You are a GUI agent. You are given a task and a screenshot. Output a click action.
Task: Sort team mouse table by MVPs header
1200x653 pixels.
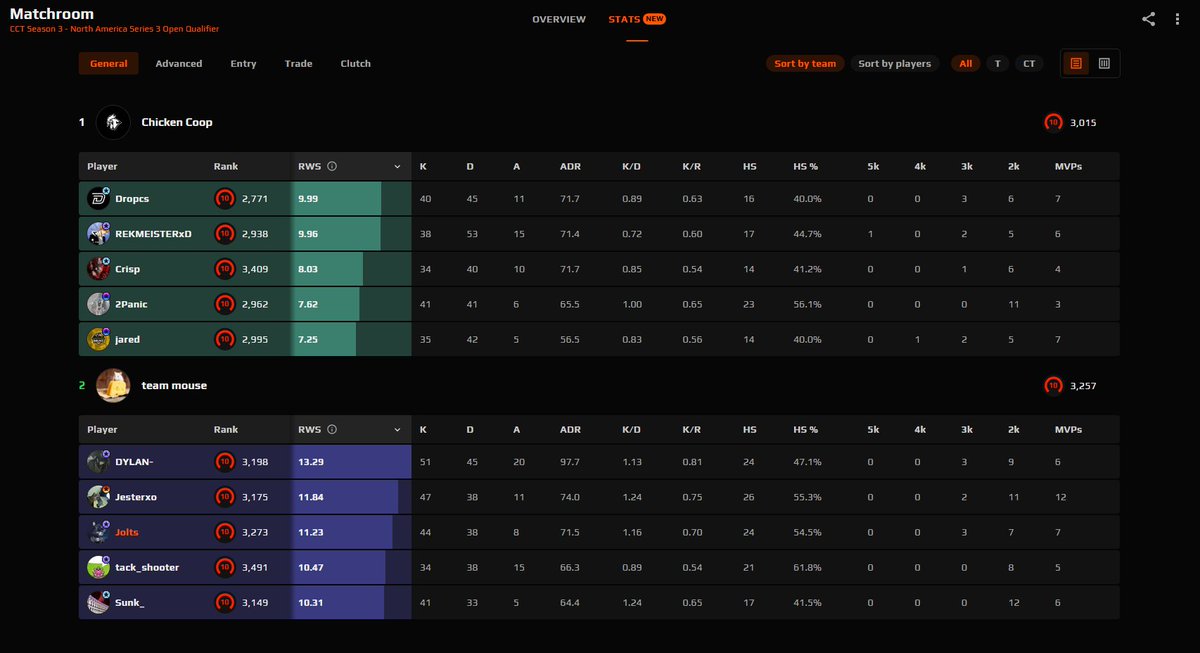point(1068,429)
